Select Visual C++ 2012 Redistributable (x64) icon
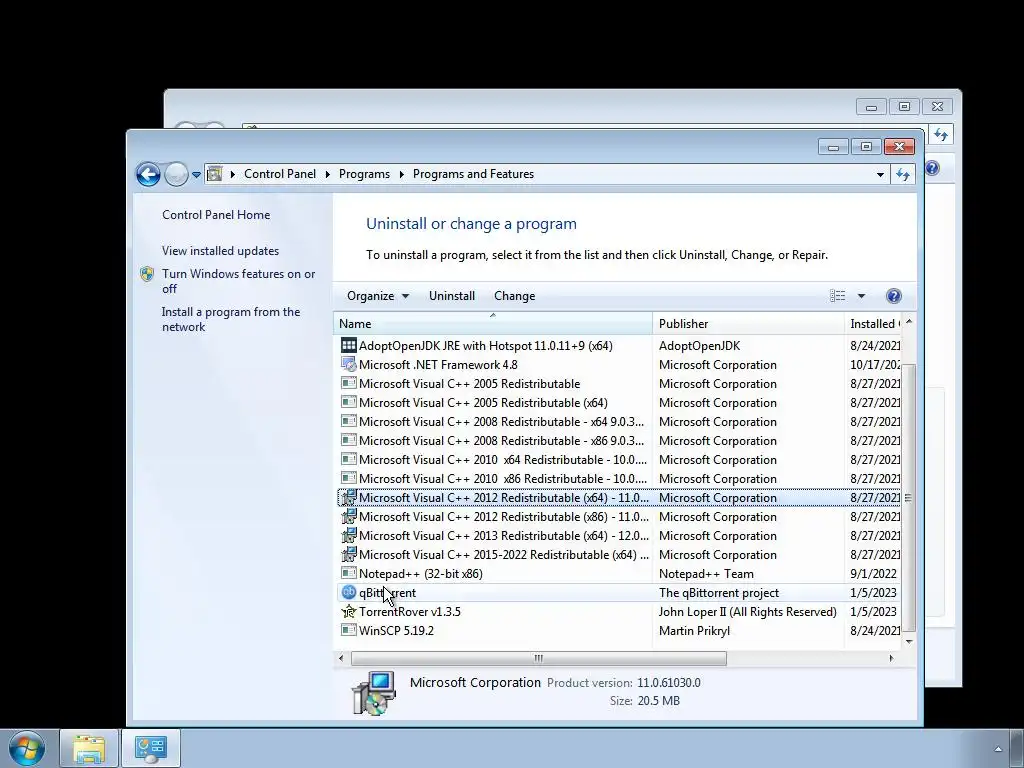1024x768 pixels. point(349,498)
